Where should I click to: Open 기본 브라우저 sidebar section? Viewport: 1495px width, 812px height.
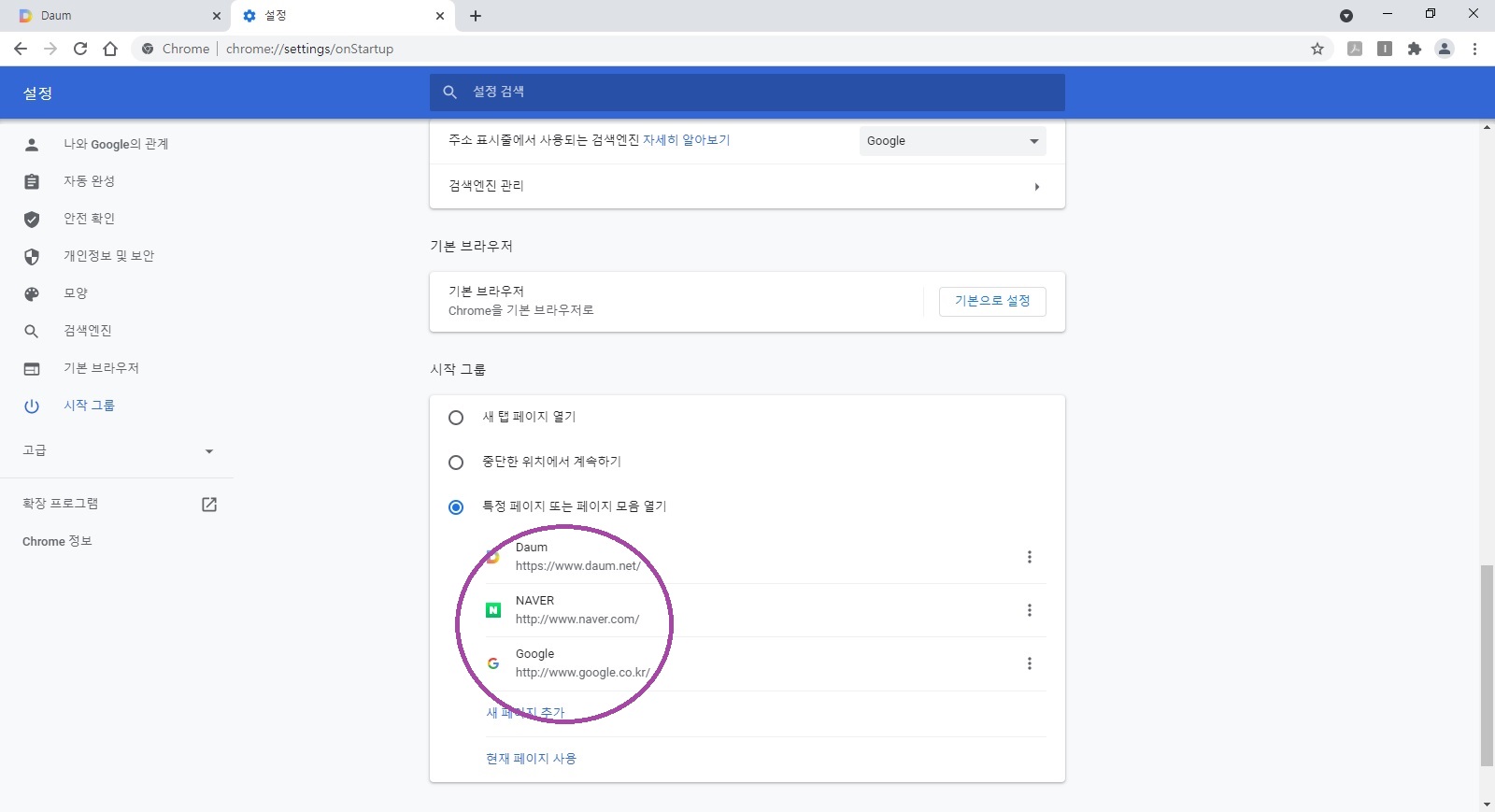[x=101, y=368]
